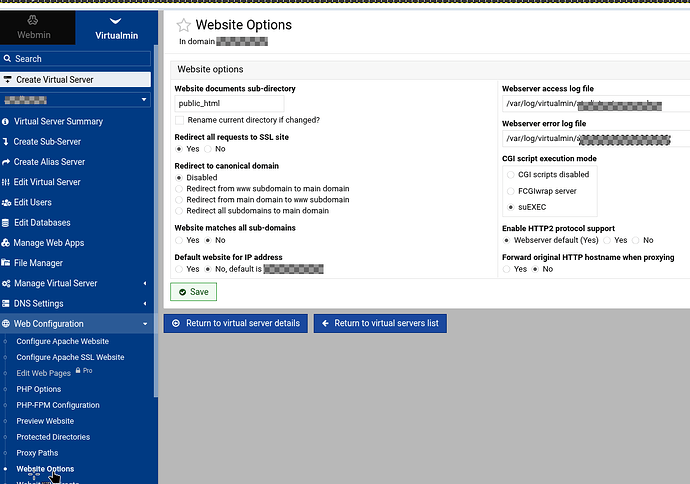This screenshot has height=484, width=690.
Task: Click the Virtual Server Summary info icon
Action: tap(5, 121)
